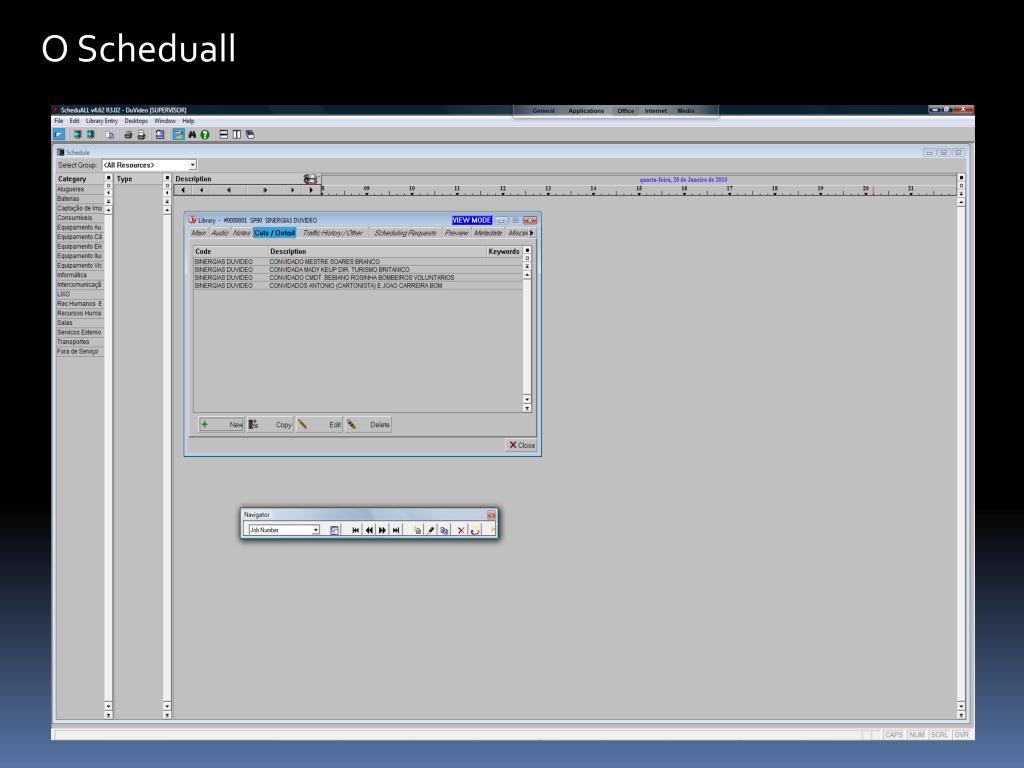
Task: Click the tile vertically icon in the toolbar
Action: point(236,135)
